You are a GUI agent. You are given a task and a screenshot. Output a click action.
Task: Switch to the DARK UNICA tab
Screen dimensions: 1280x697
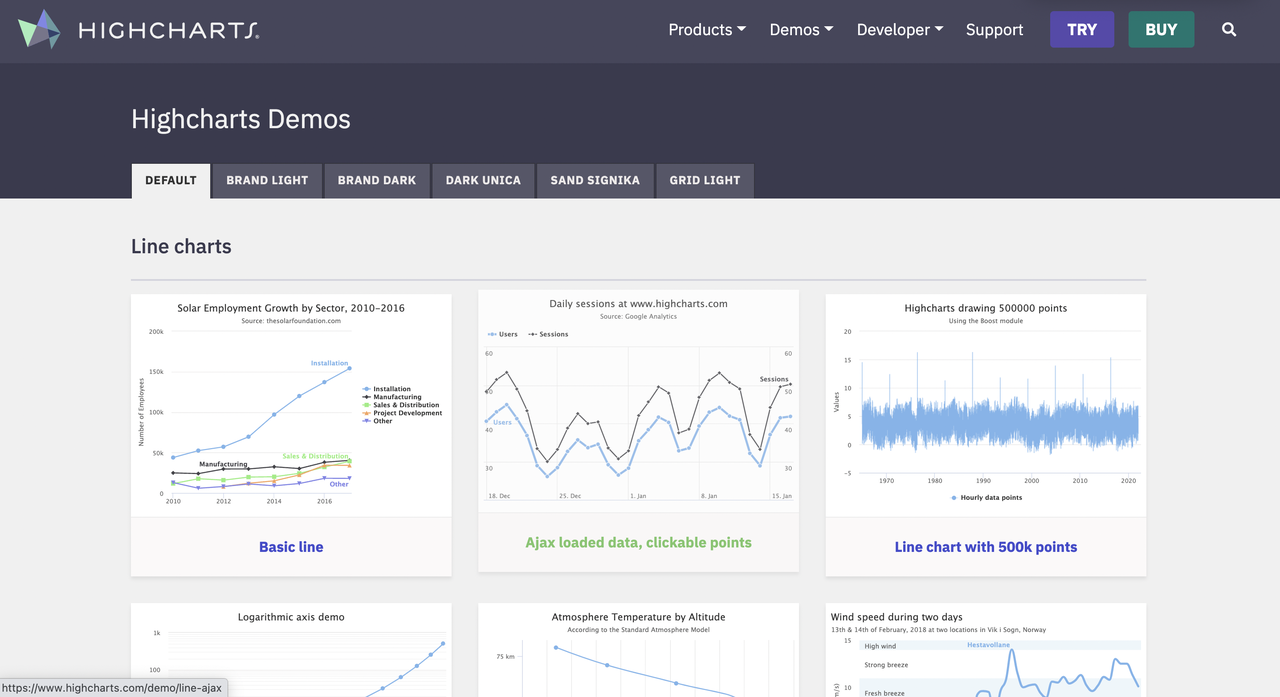483,181
